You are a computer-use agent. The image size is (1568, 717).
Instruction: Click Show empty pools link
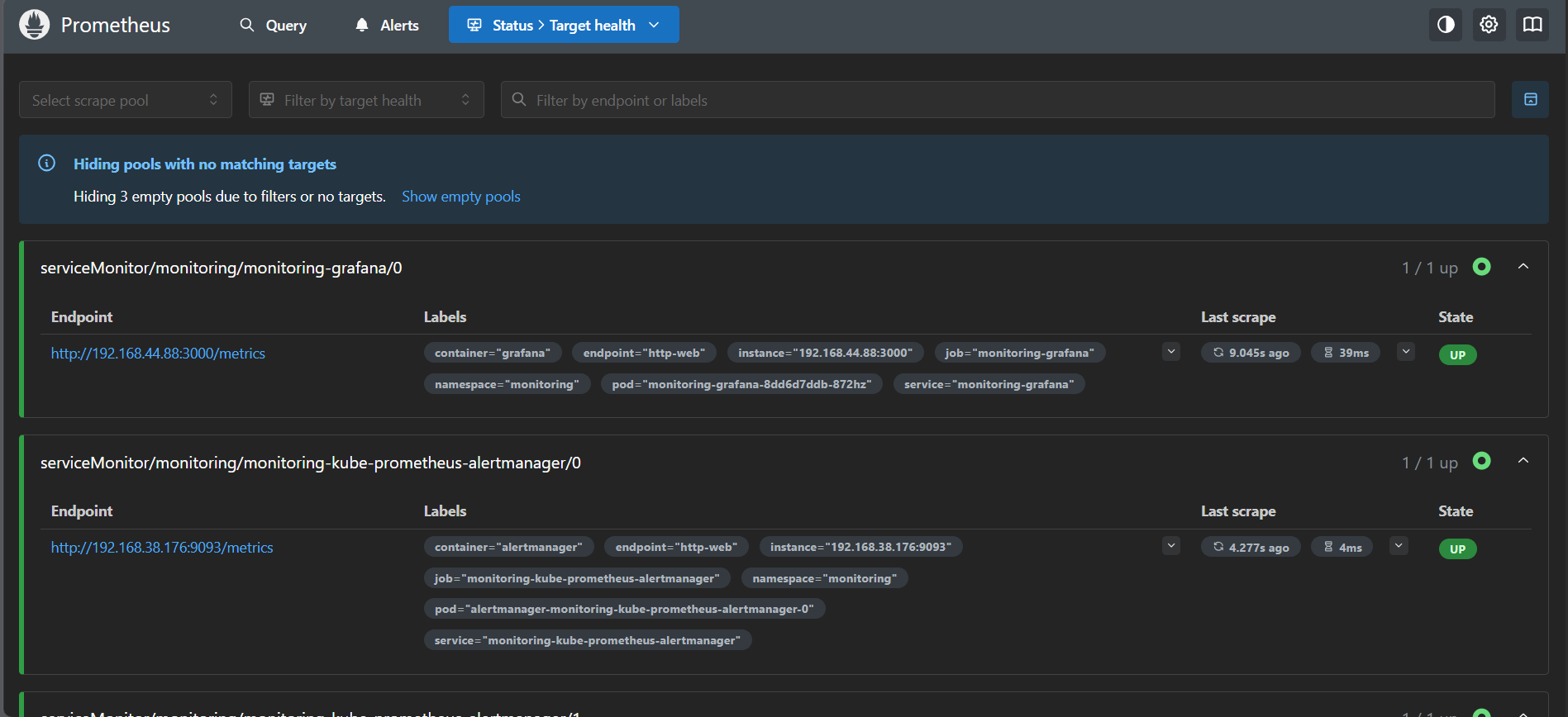(x=461, y=197)
